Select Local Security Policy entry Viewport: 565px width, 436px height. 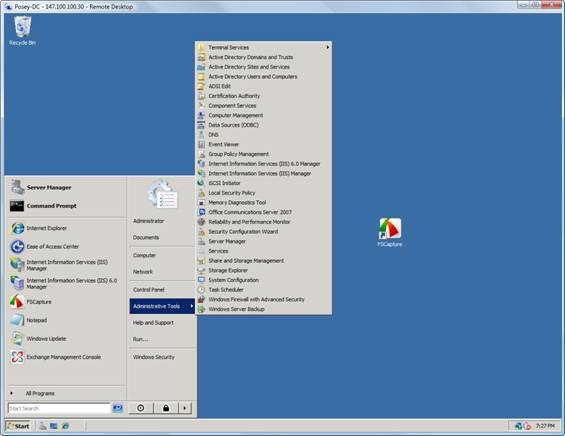(263, 193)
